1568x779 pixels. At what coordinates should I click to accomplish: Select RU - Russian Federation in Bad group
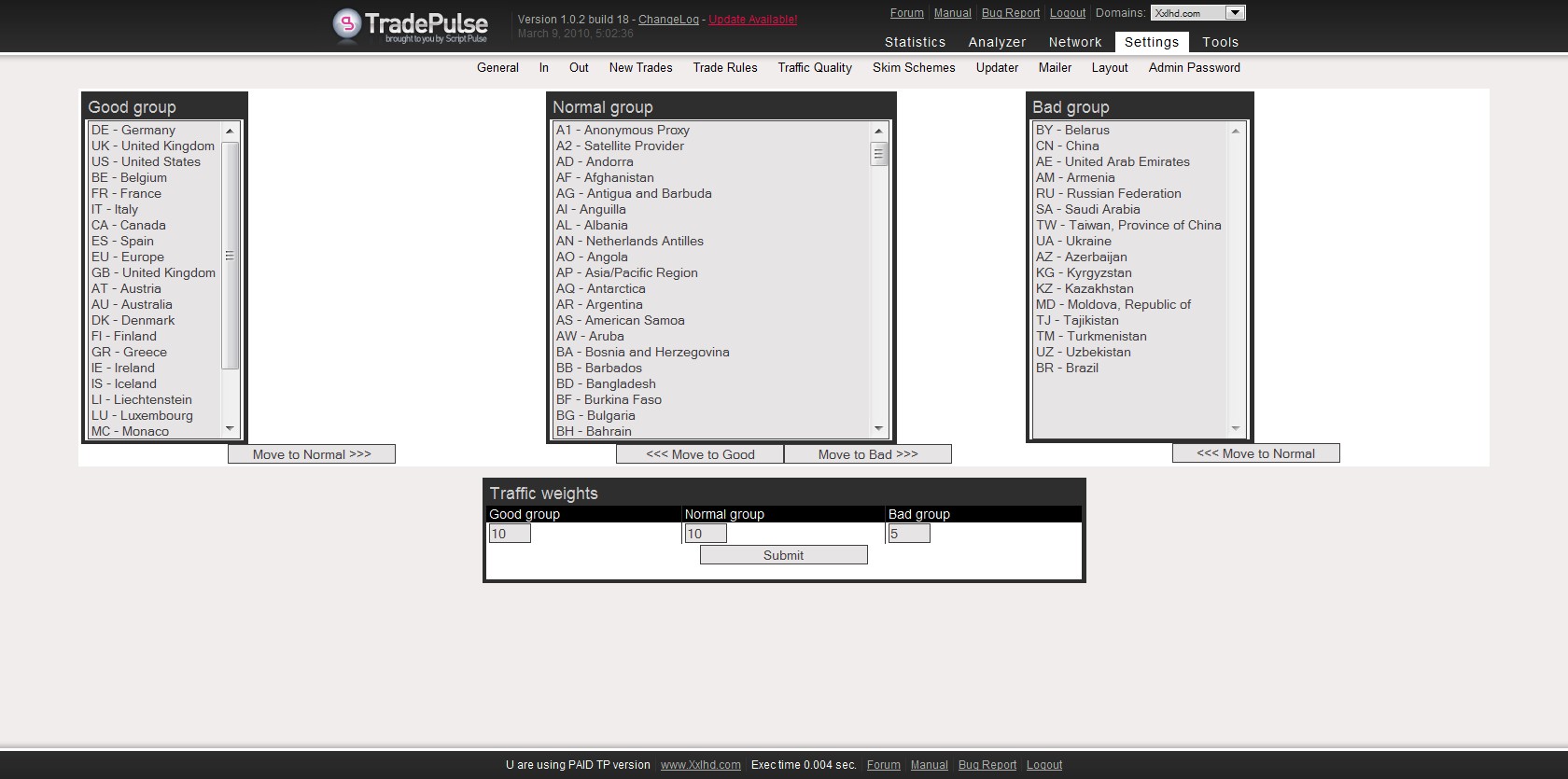1108,193
